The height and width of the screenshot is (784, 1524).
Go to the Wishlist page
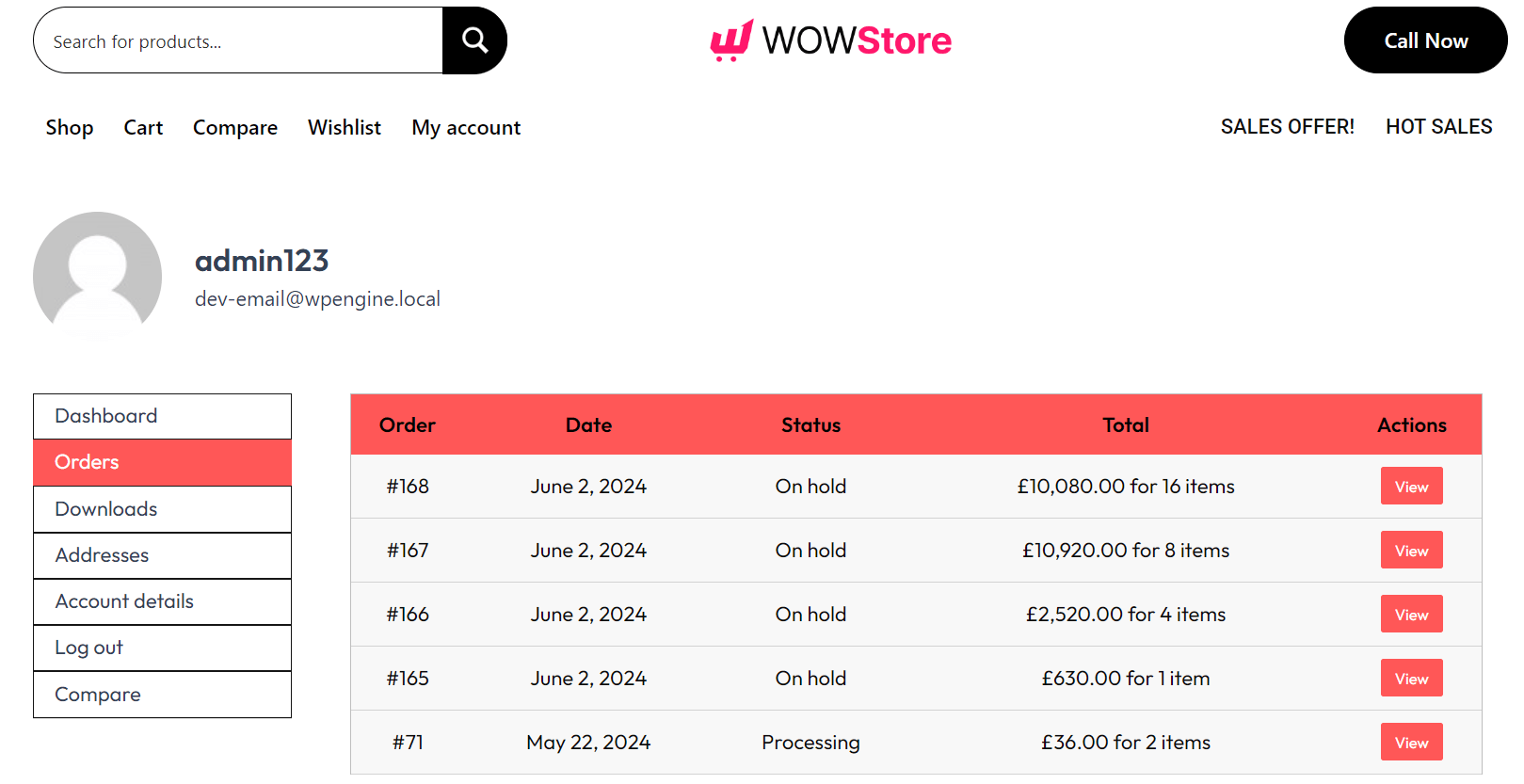[x=344, y=127]
